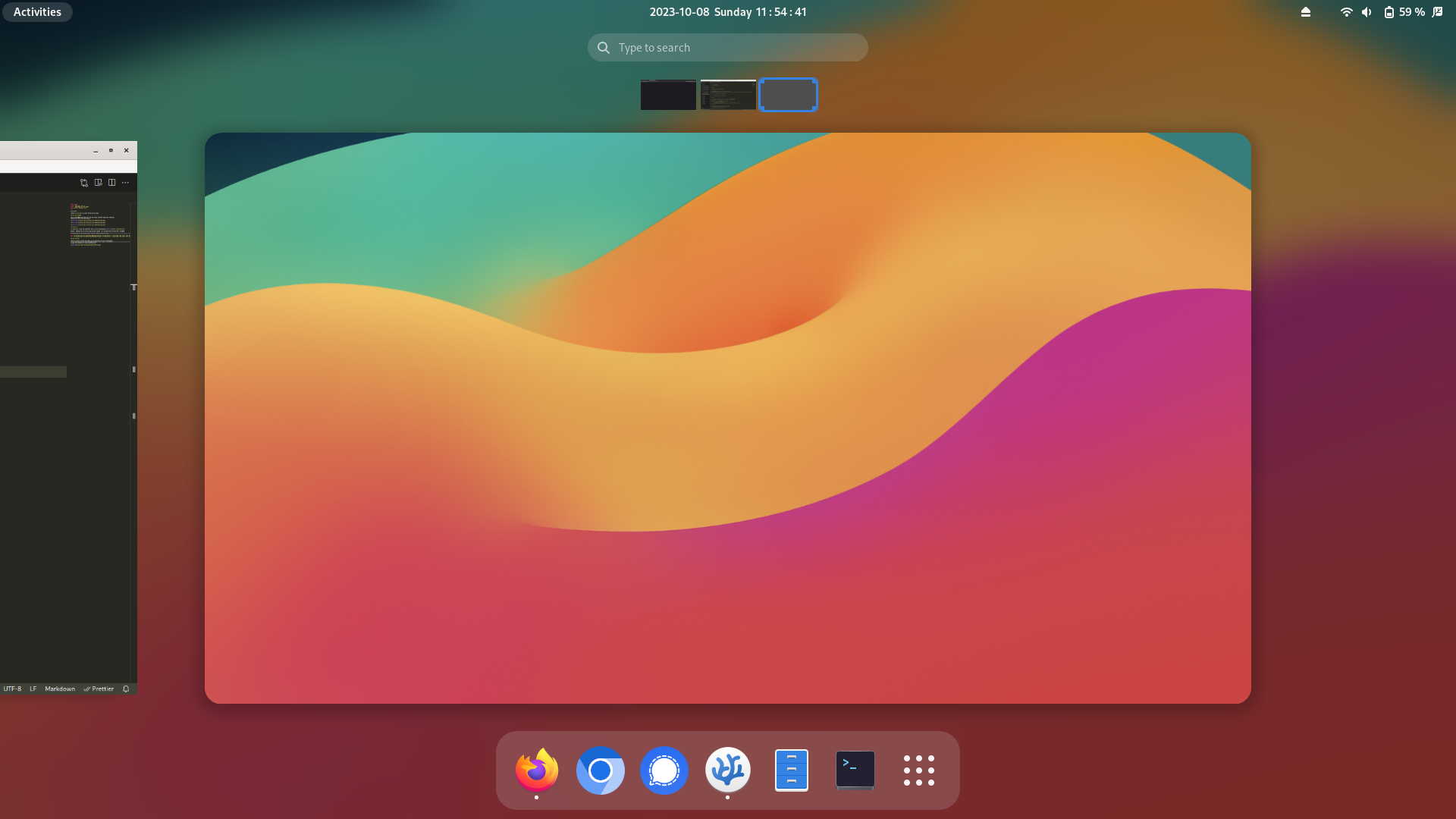
Task: Select the second workspace thumbnail
Action: 728,94
